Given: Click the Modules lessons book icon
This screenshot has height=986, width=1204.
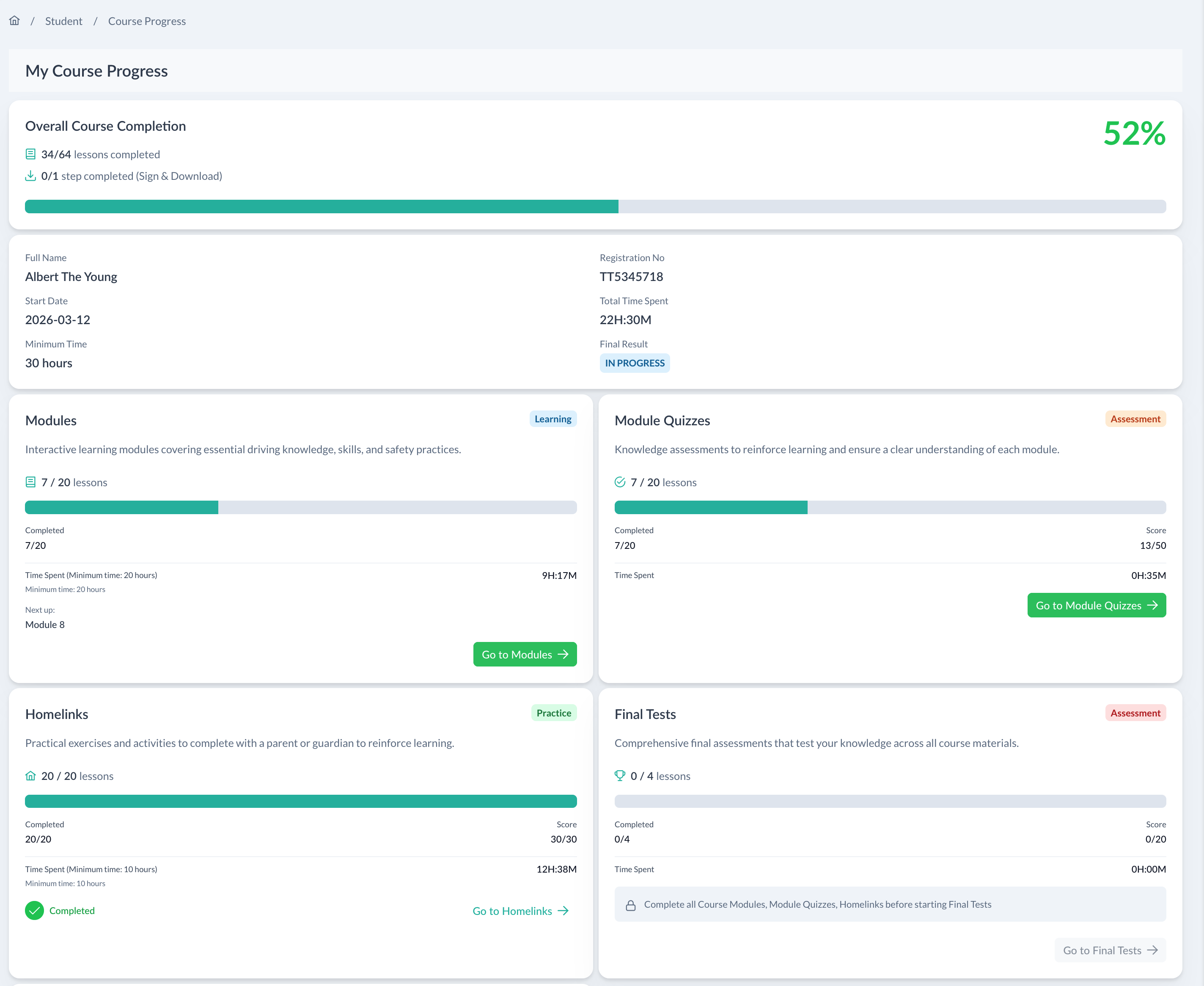Looking at the screenshot, I should point(30,482).
